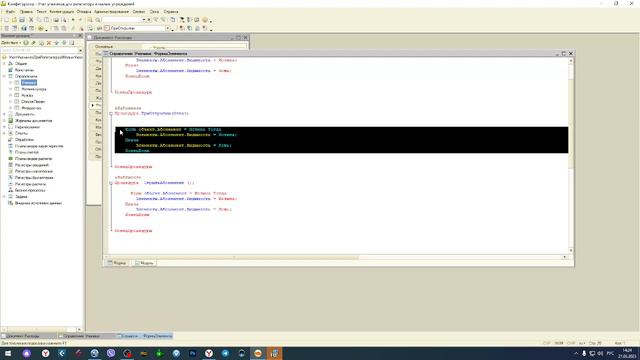Open Viber from the taskbar

[x=111, y=353]
